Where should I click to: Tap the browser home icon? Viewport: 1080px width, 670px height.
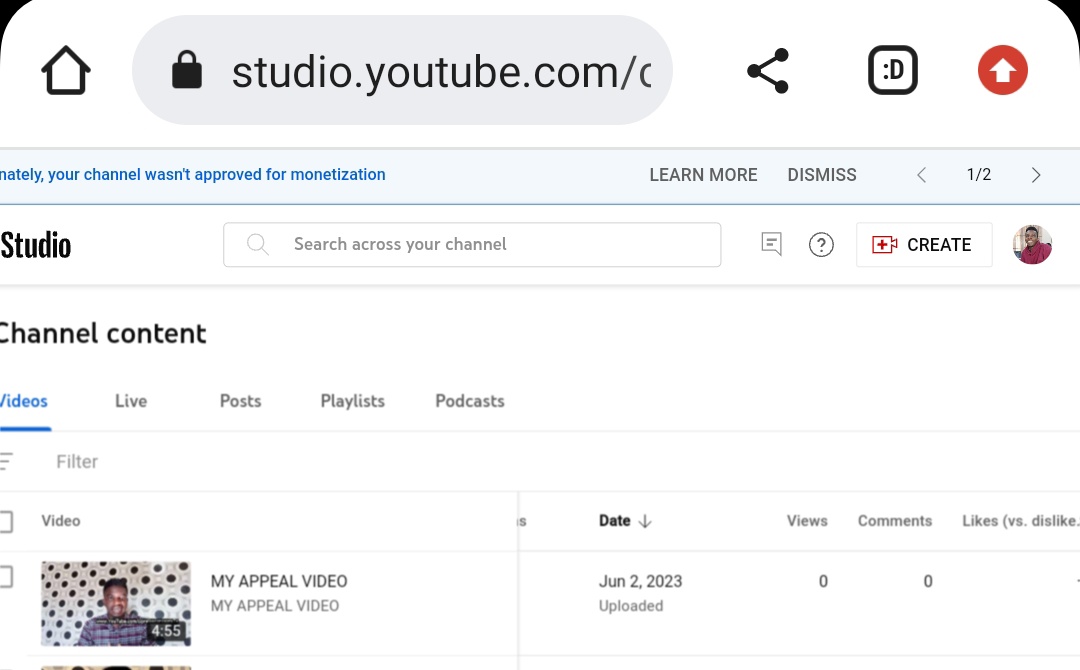(65, 70)
